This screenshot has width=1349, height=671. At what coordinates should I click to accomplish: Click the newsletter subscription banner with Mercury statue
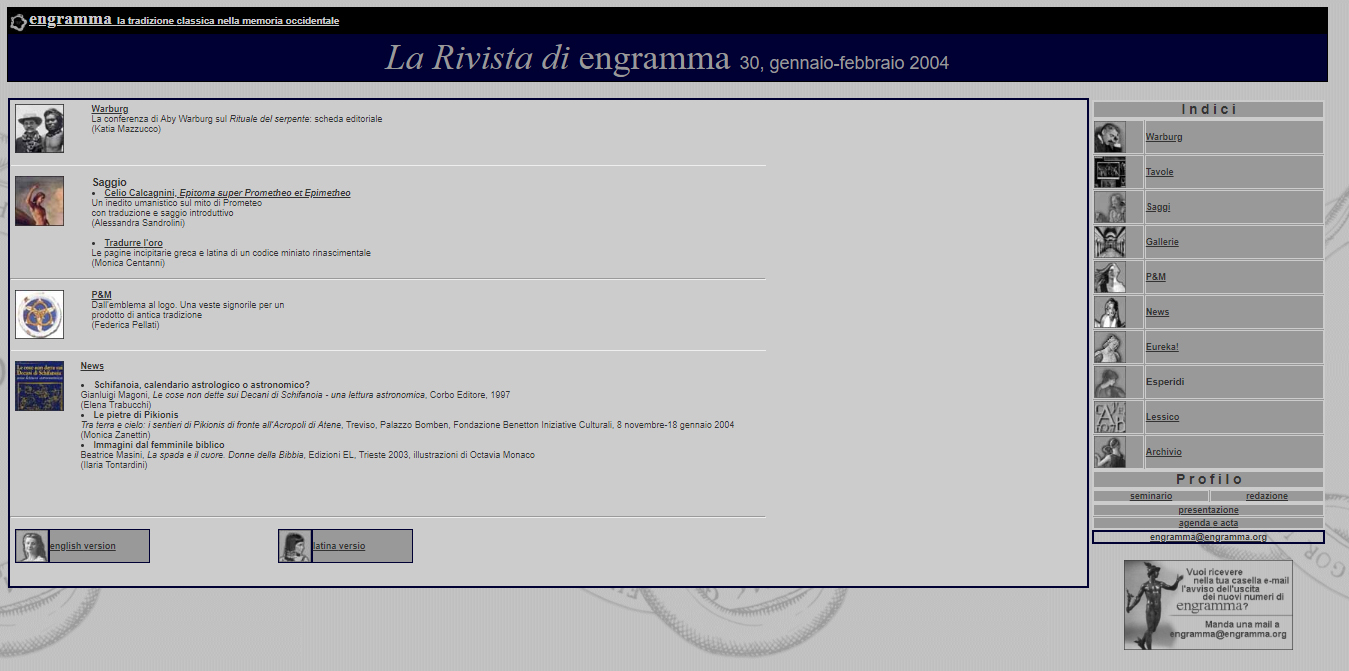(x=1208, y=604)
